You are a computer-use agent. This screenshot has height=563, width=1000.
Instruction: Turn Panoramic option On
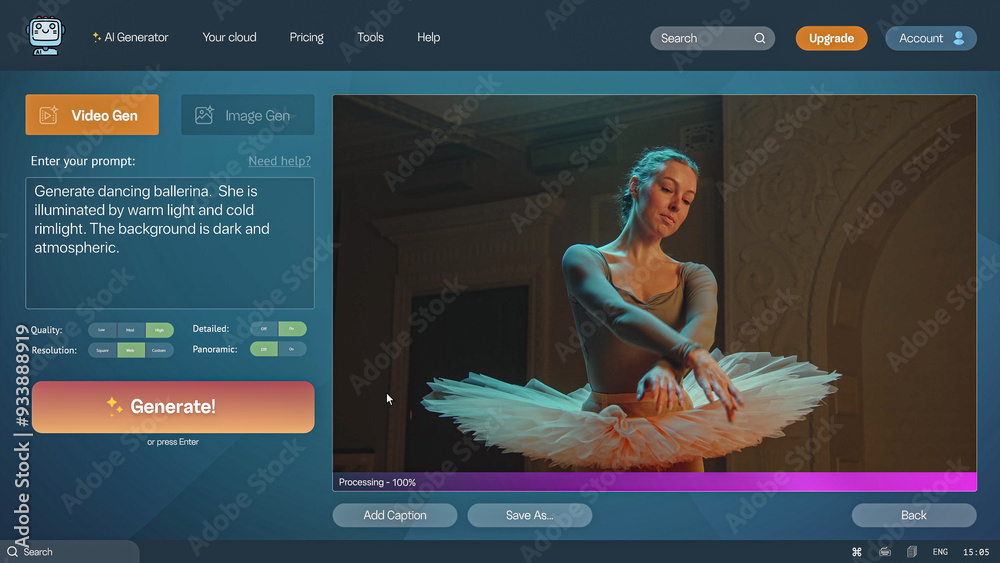(292, 349)
